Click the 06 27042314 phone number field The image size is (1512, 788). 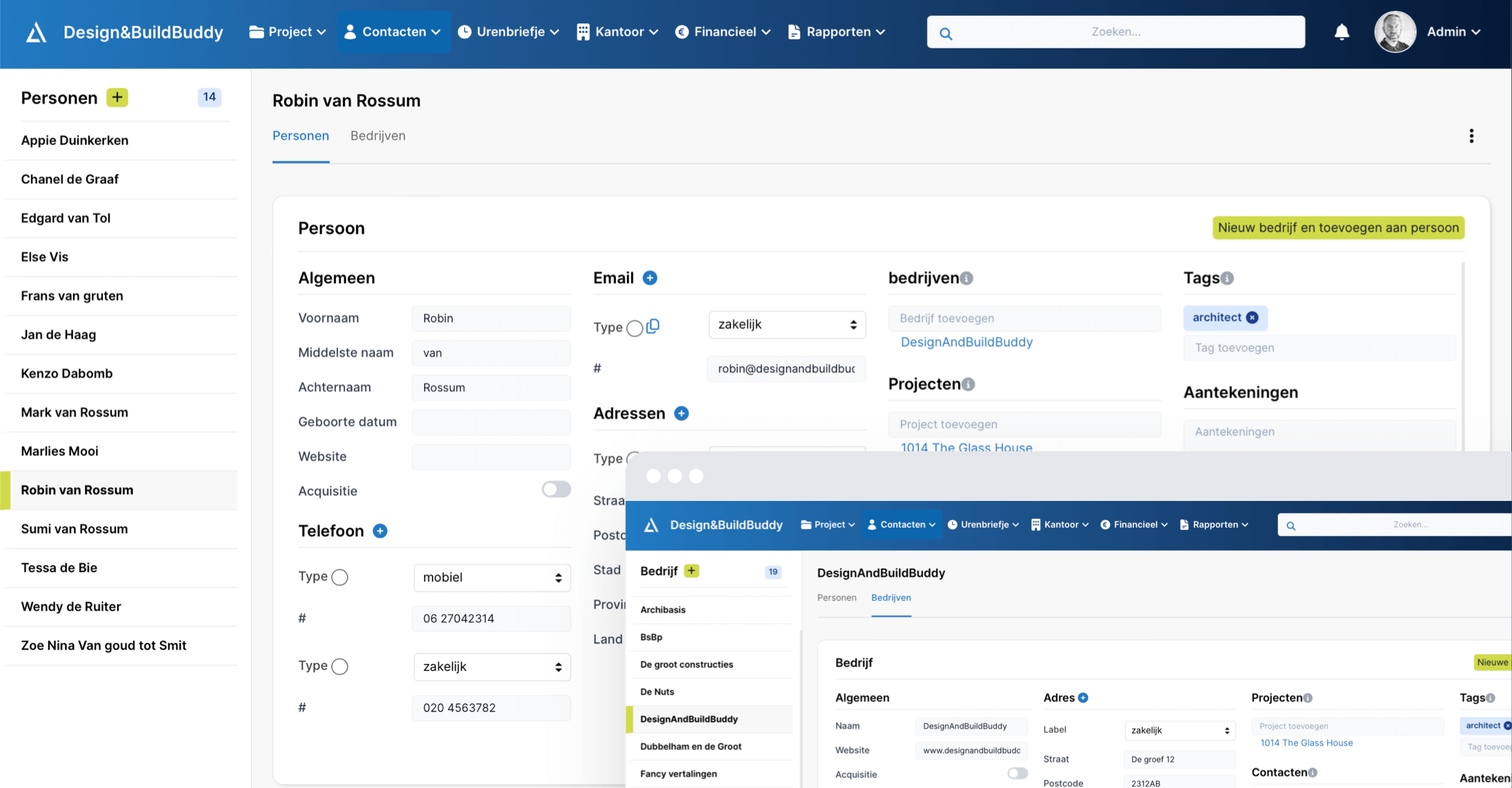tap(491, 619)
